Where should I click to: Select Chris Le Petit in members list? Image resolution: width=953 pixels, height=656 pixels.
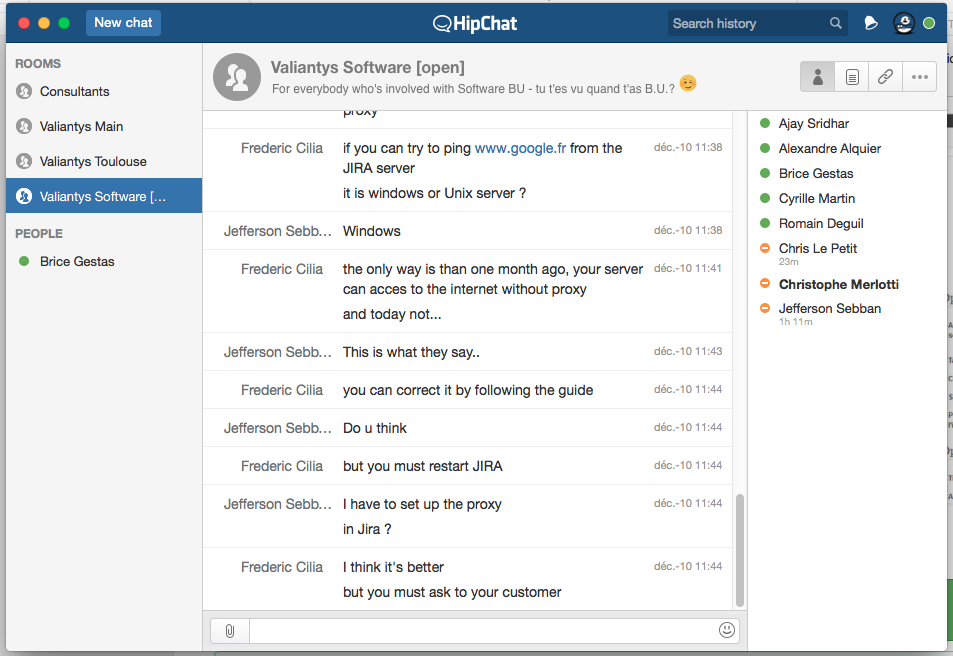(817, 248)
